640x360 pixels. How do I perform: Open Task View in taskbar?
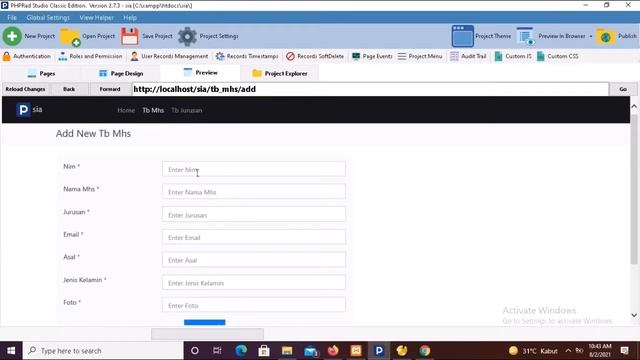(217, 351)
